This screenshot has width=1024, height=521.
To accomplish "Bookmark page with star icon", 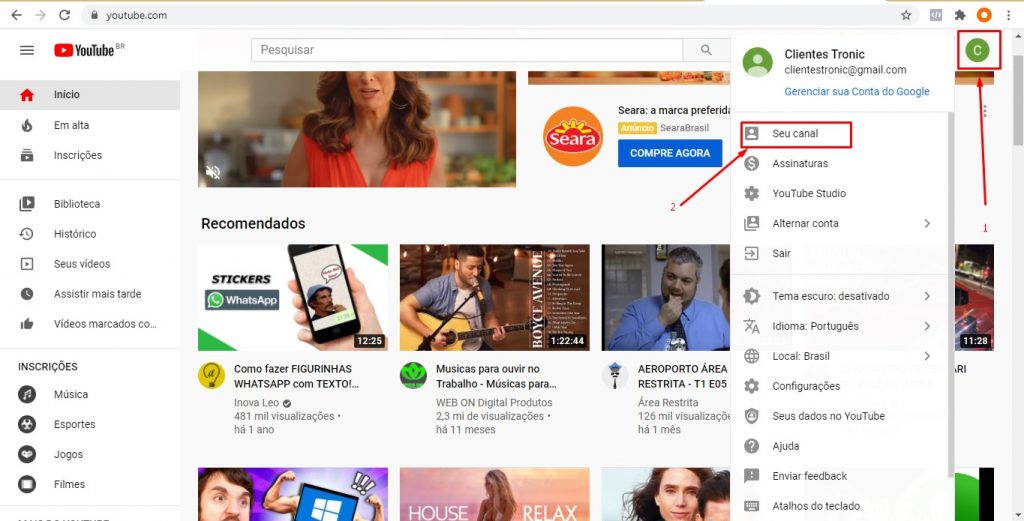I will tap(906, 15).
